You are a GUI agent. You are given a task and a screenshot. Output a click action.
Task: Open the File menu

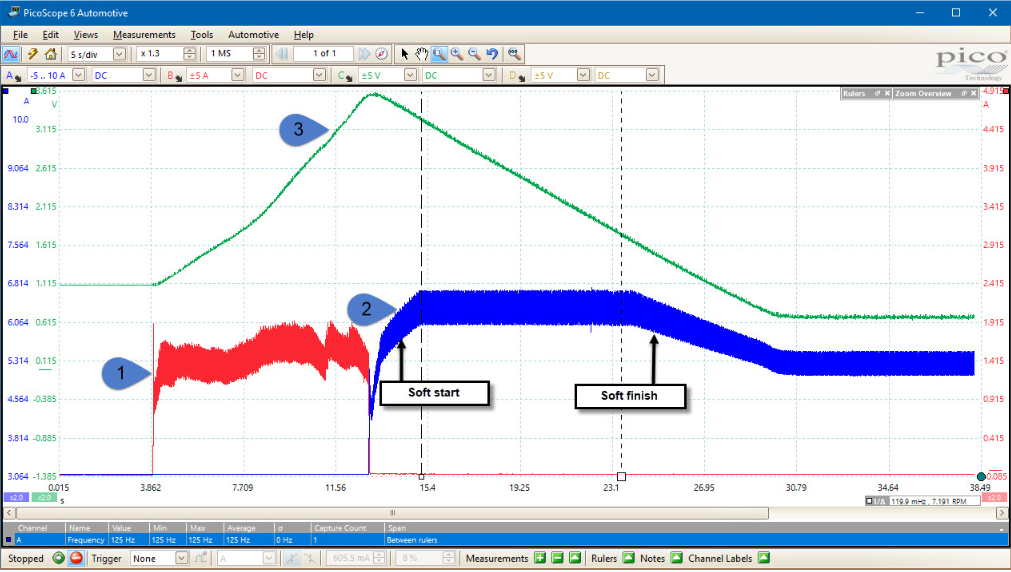tap(20, 35)
